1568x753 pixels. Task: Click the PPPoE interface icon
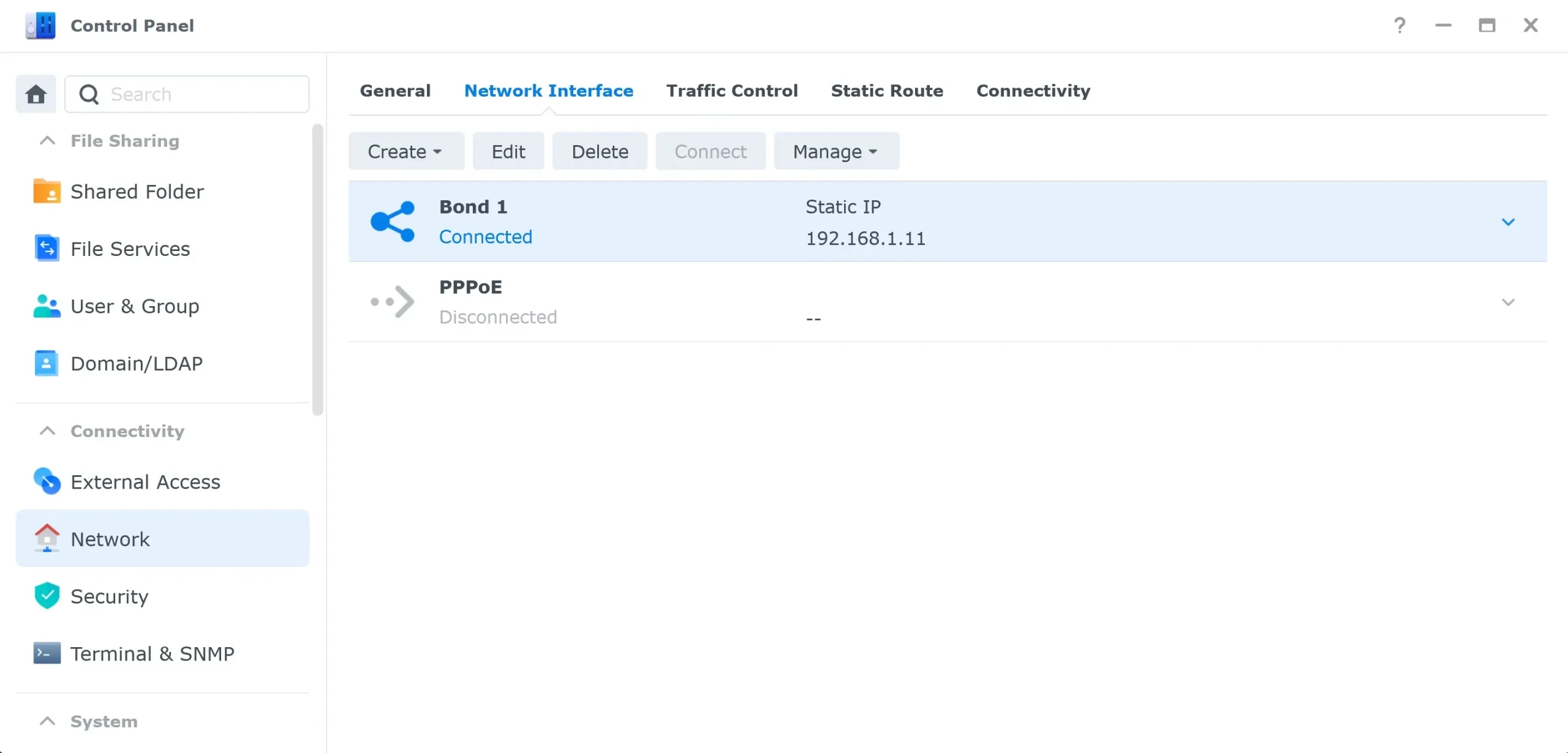click(392, 301)
